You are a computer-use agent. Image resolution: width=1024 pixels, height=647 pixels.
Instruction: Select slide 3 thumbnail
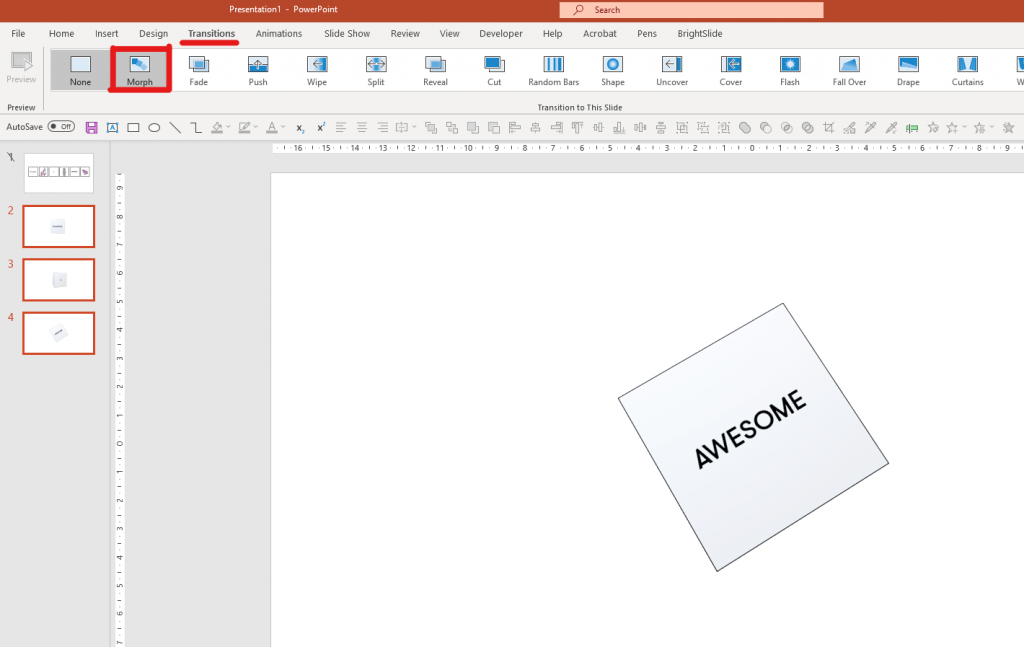[x=58, y=279]
